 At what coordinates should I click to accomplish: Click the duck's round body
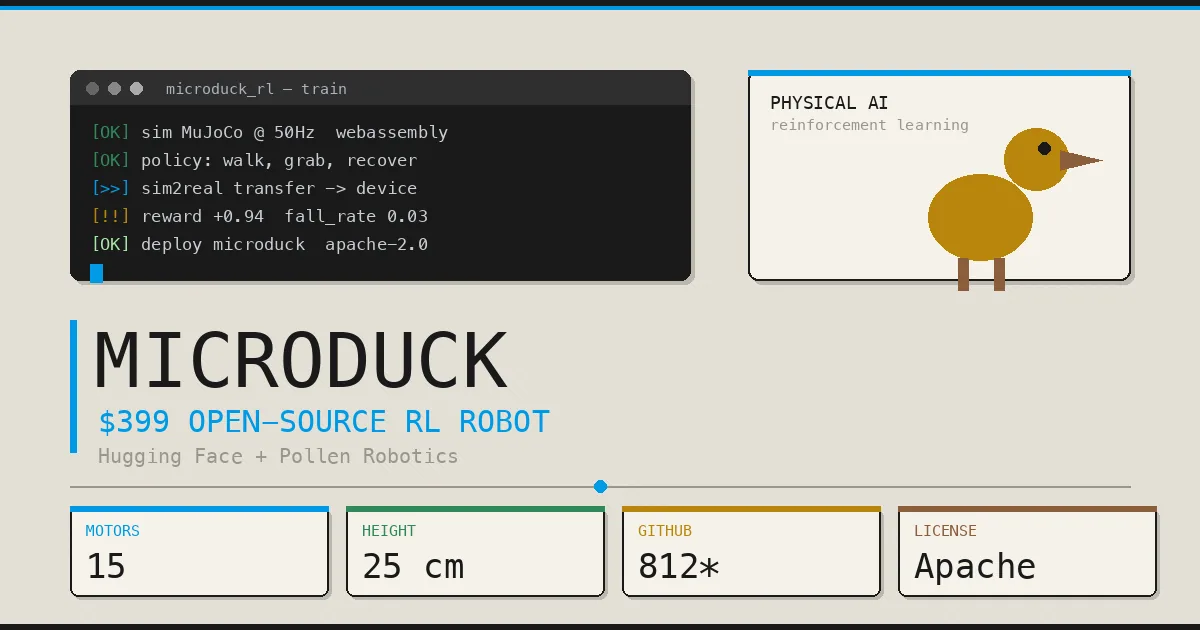(x=980, y=217)
